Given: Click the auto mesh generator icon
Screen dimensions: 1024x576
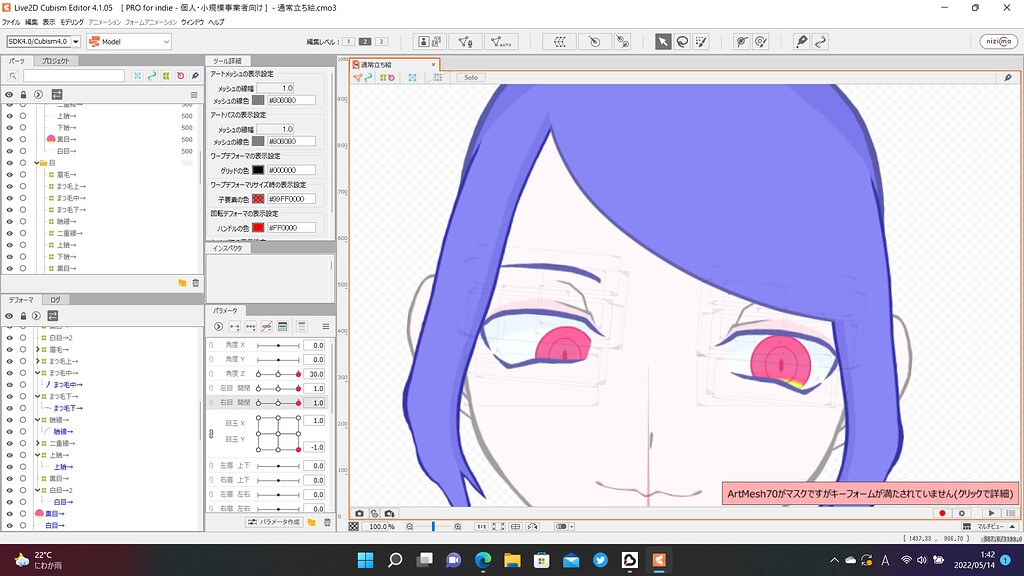Looking at the screenshot, I should (500, 41).
